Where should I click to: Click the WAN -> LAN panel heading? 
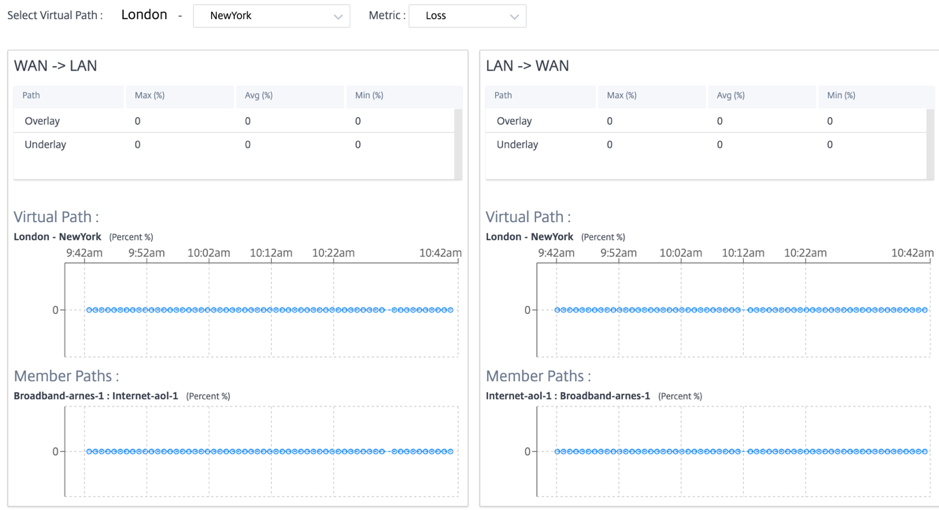point(55,66)
